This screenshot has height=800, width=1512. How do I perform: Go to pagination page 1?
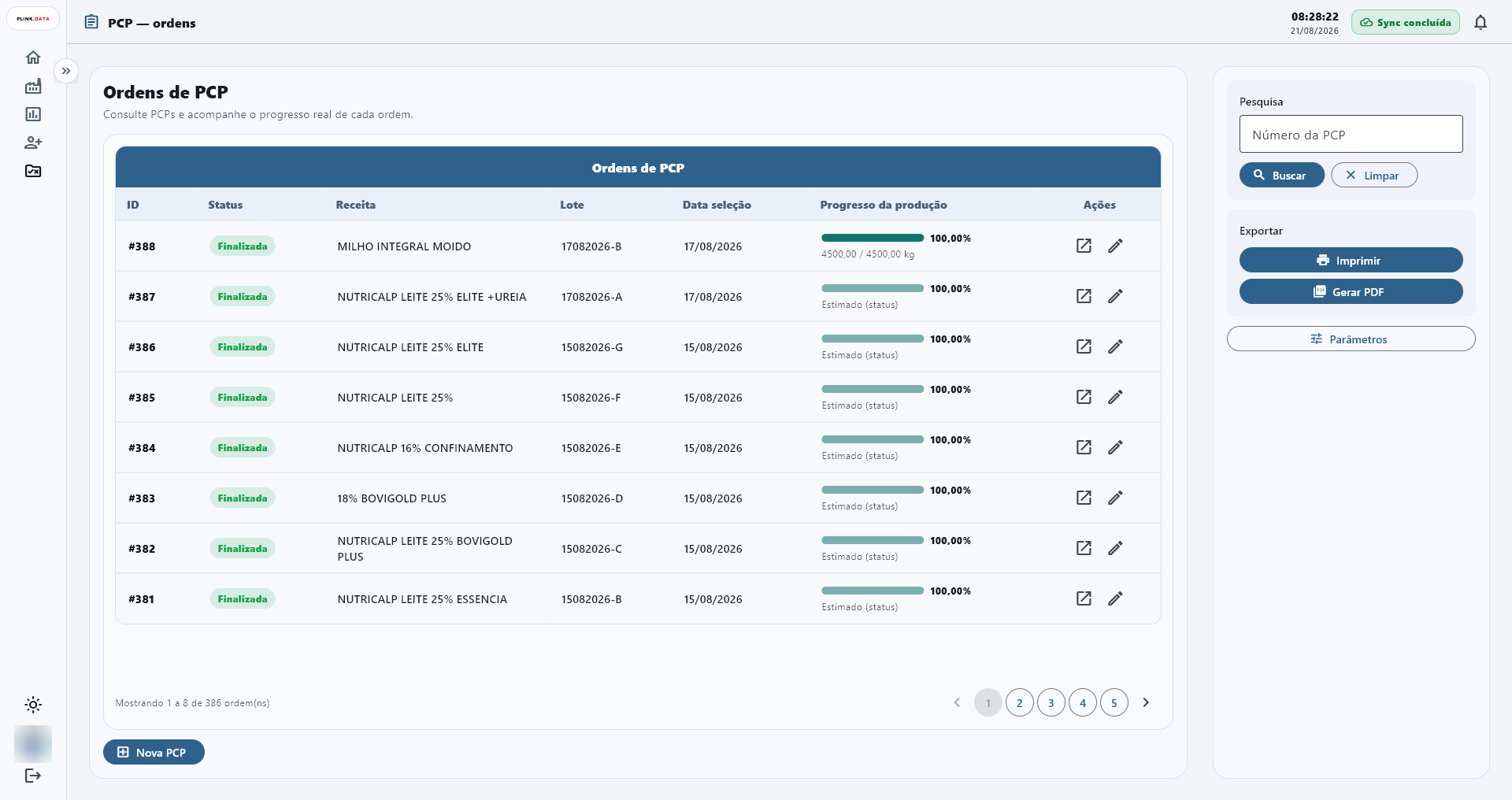pos(988,702)
